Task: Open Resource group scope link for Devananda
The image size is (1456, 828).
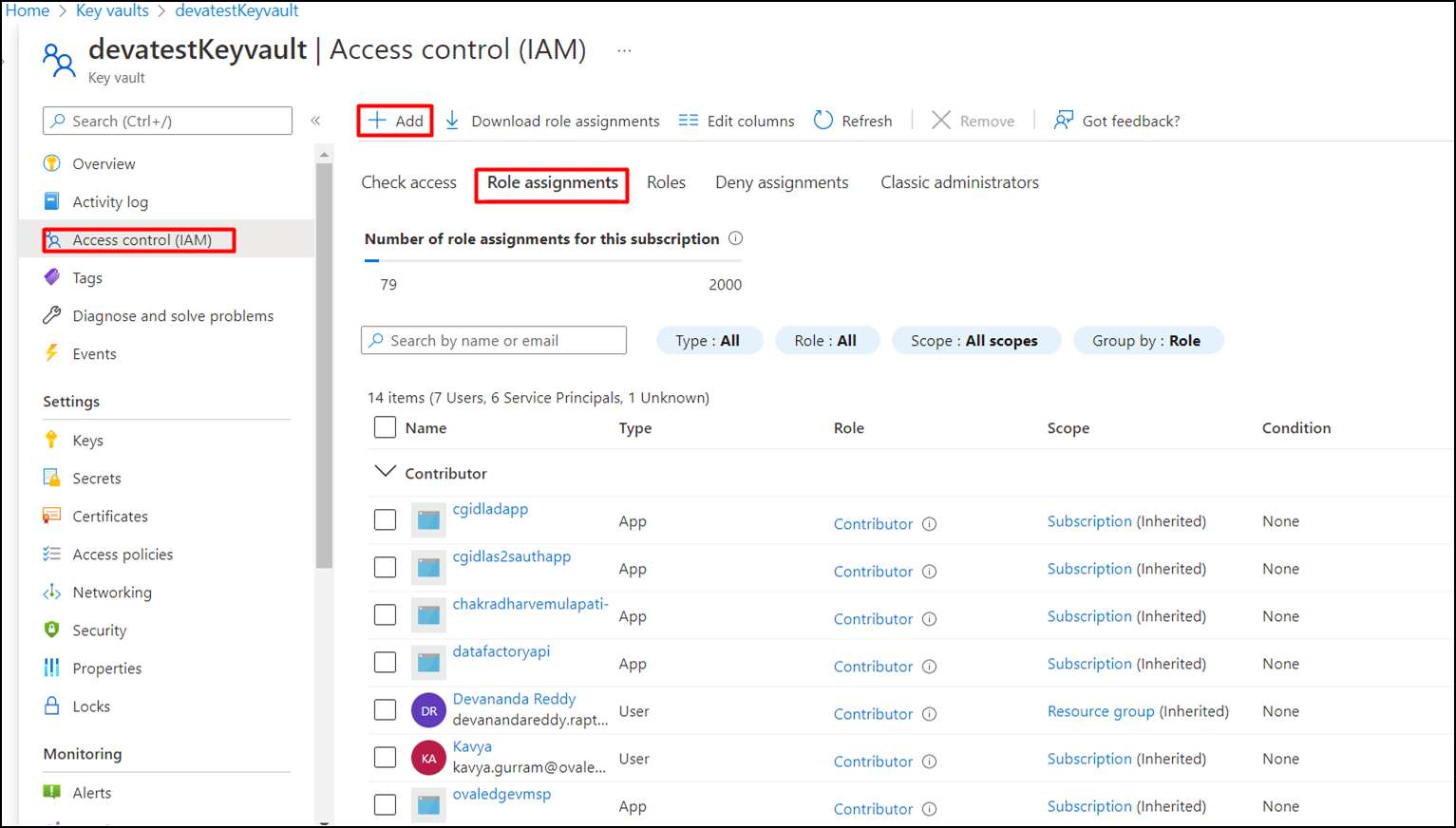Action: point(1101,711)
